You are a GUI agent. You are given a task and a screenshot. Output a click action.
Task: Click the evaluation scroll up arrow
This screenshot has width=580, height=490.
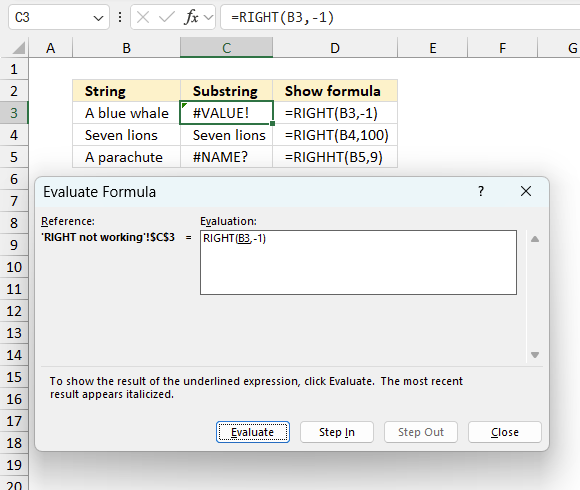535,239
